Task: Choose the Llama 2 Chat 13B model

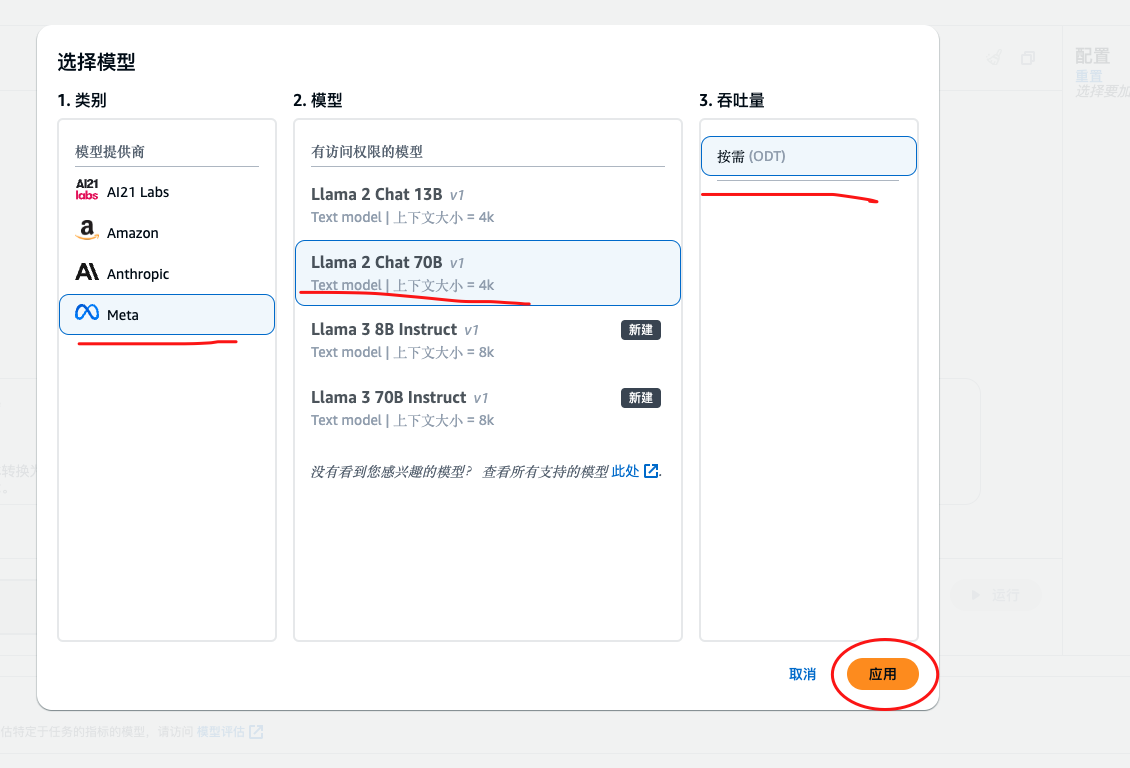Action: (488, 205)
